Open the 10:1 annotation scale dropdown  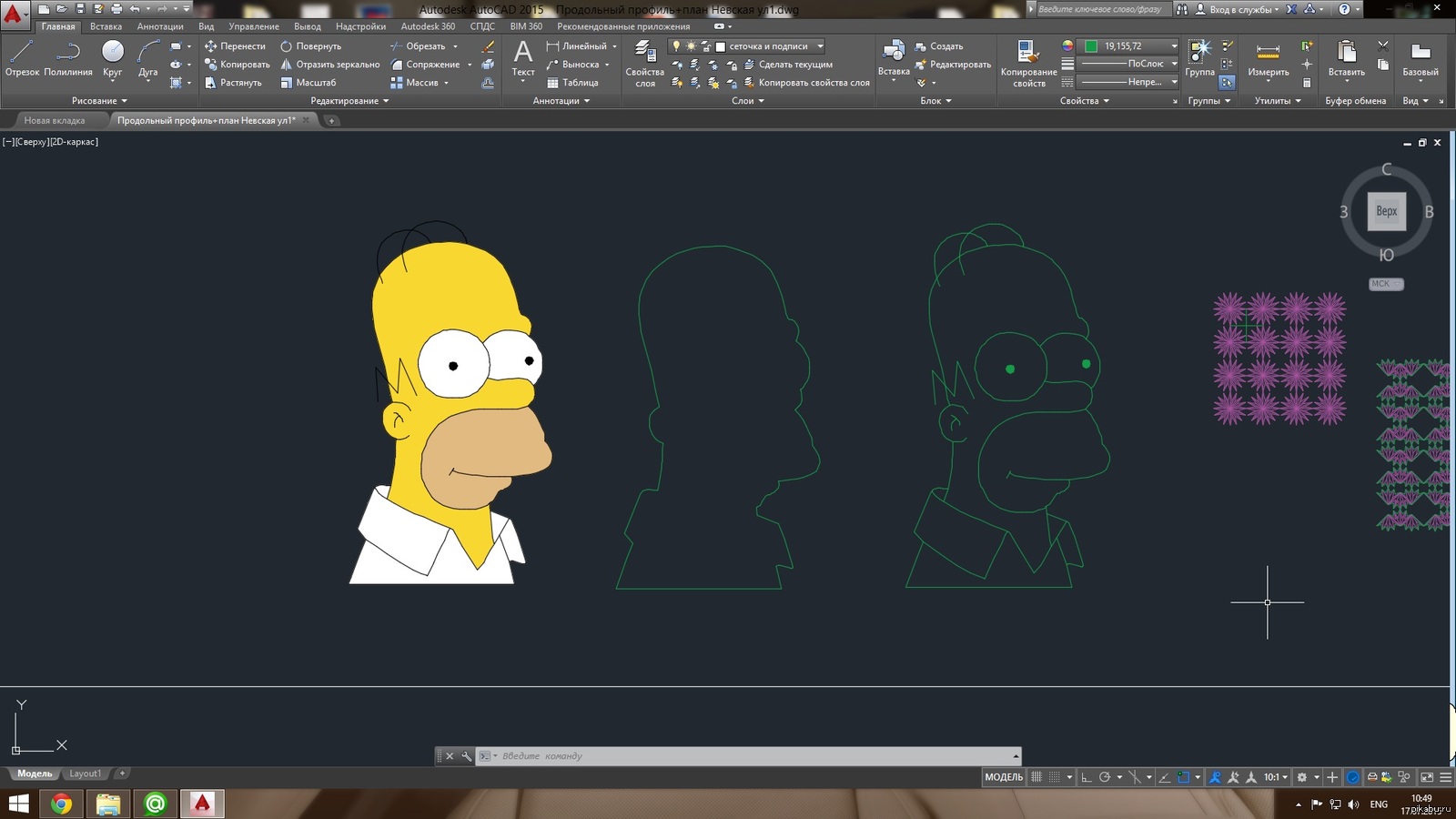1276,777
